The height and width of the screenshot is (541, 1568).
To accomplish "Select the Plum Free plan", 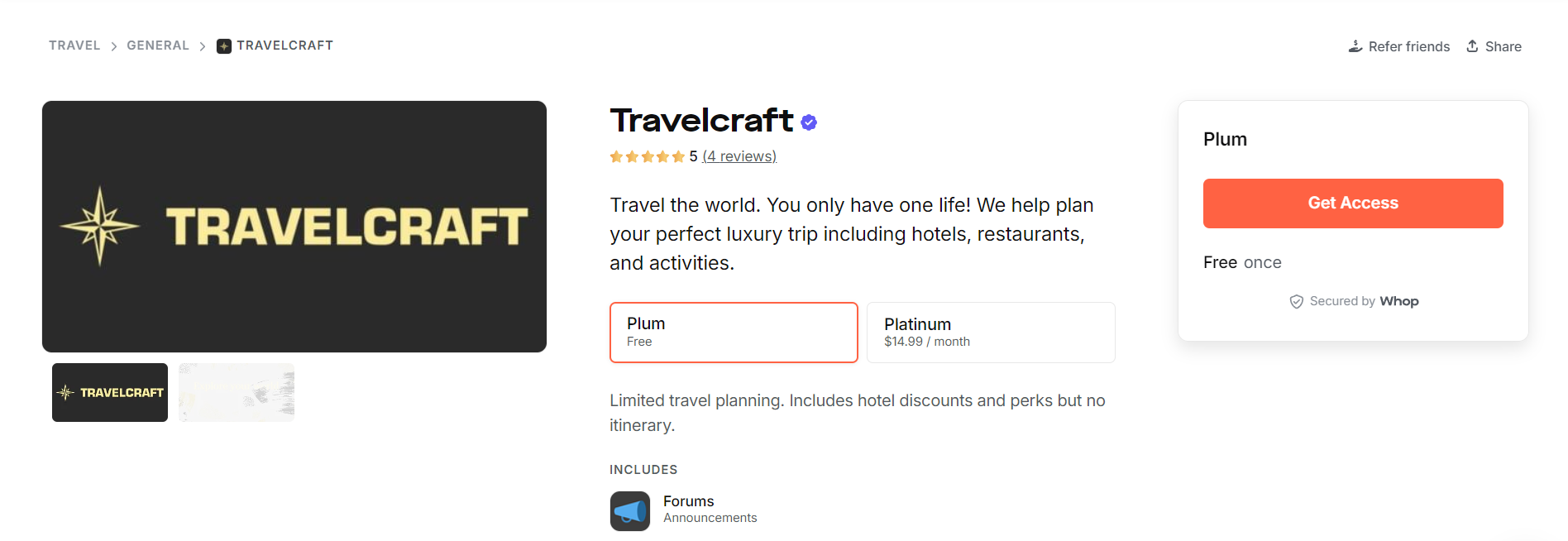I will point(733,332).
